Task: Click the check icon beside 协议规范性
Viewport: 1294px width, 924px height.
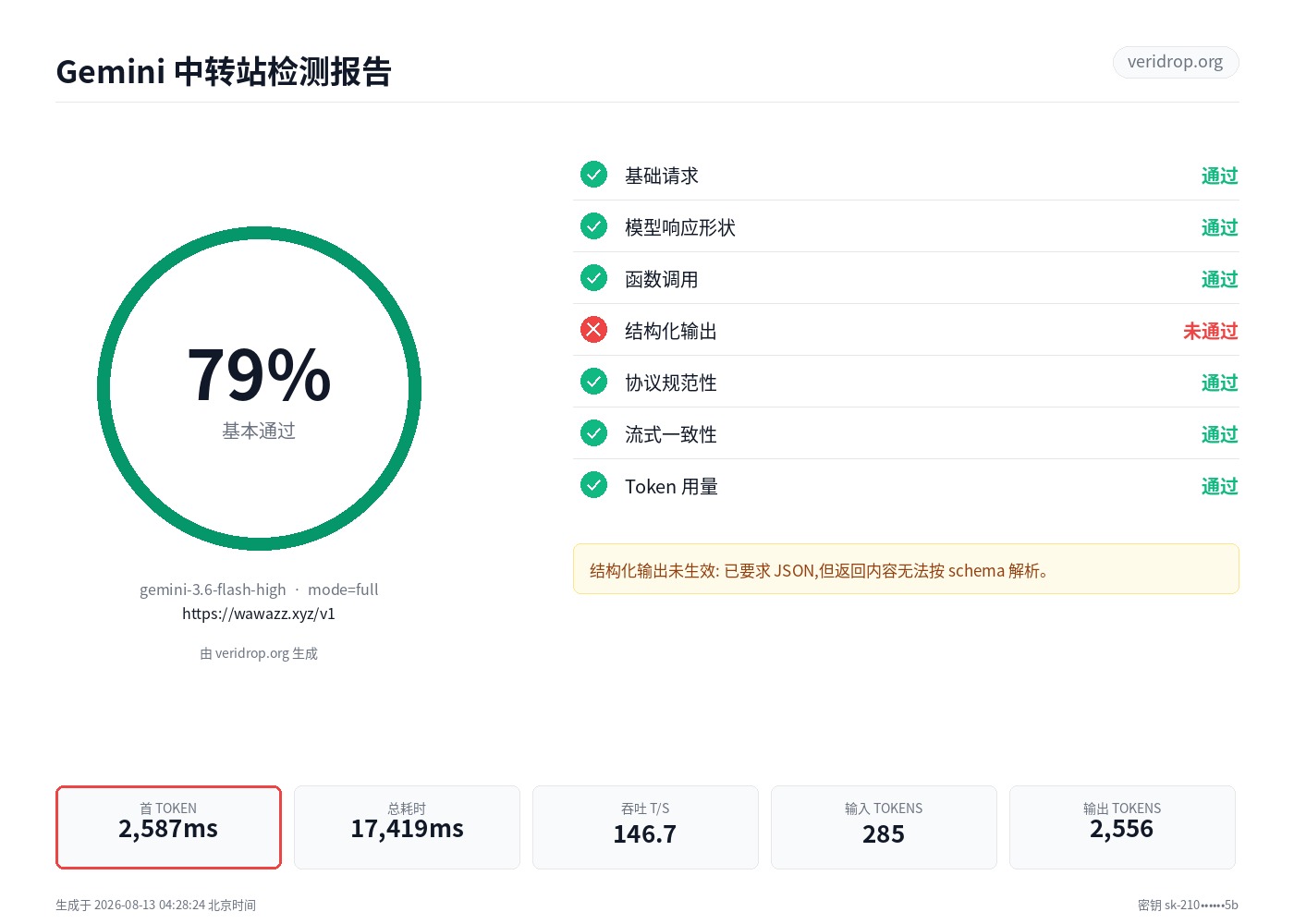Action: (593, 381)
